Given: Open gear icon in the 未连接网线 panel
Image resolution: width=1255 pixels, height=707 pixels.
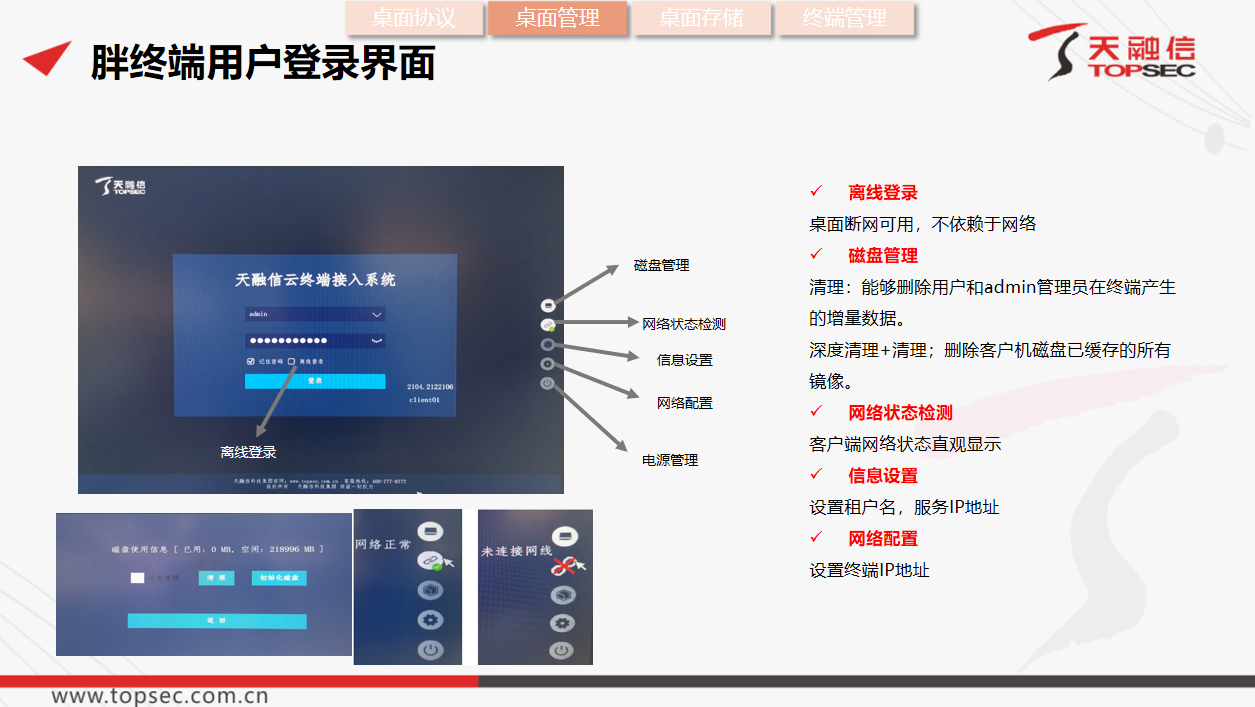Looking at the screenshot, I should point(564,624).
